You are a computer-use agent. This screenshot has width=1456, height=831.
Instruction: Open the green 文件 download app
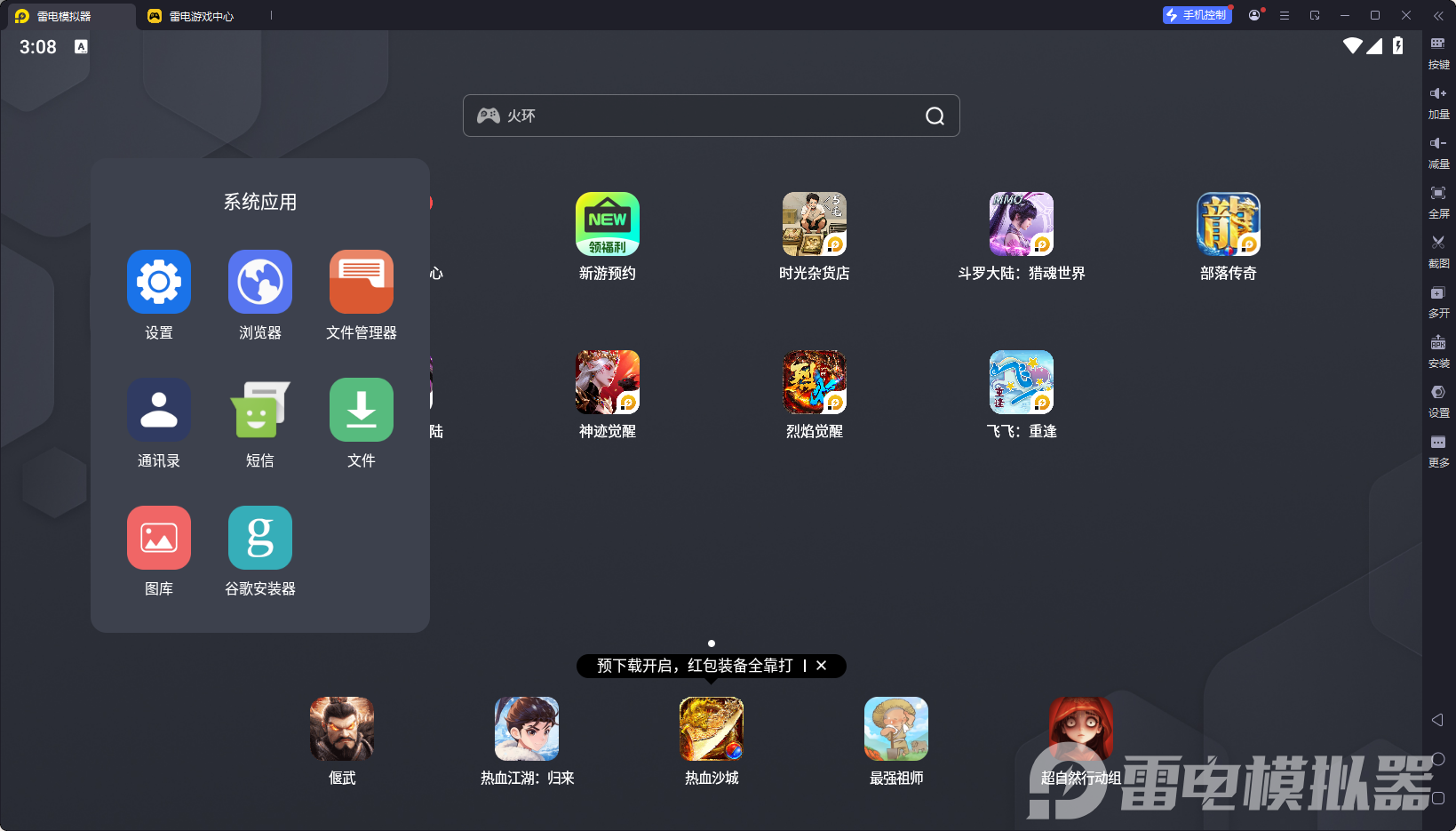362,410
